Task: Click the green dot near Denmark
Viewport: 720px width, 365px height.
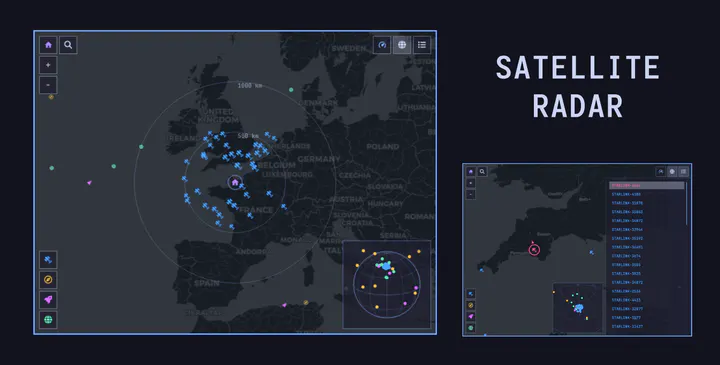Action: [x=291, y=90]
